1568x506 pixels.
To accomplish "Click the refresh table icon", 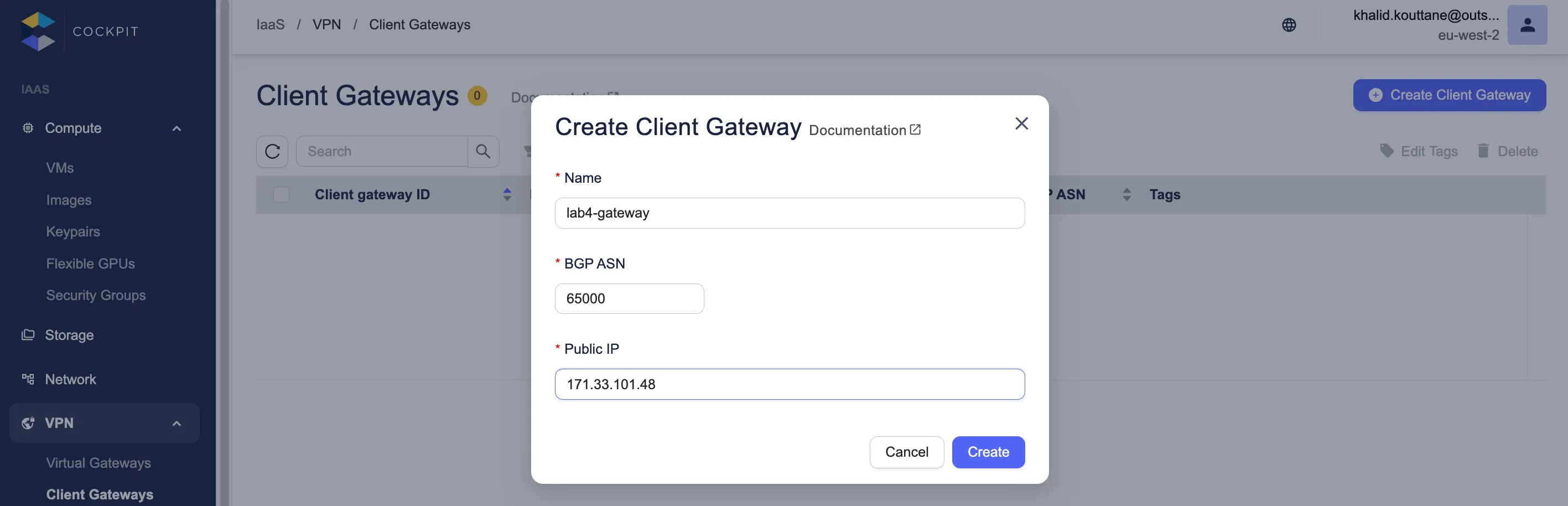I will (x=272, y=152).
